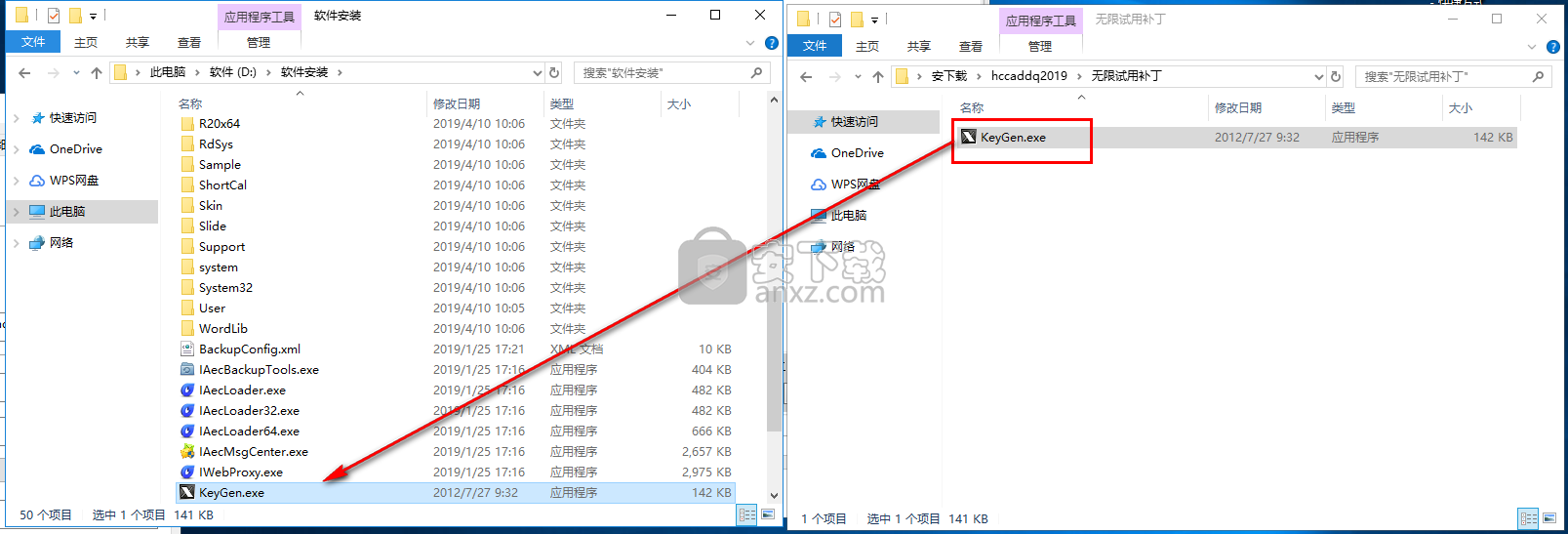This screenshot has height=534, width=1568.
Task: Click search box 搜索"软件安装"
Action: pyautogui.click(x=672, y=72)
